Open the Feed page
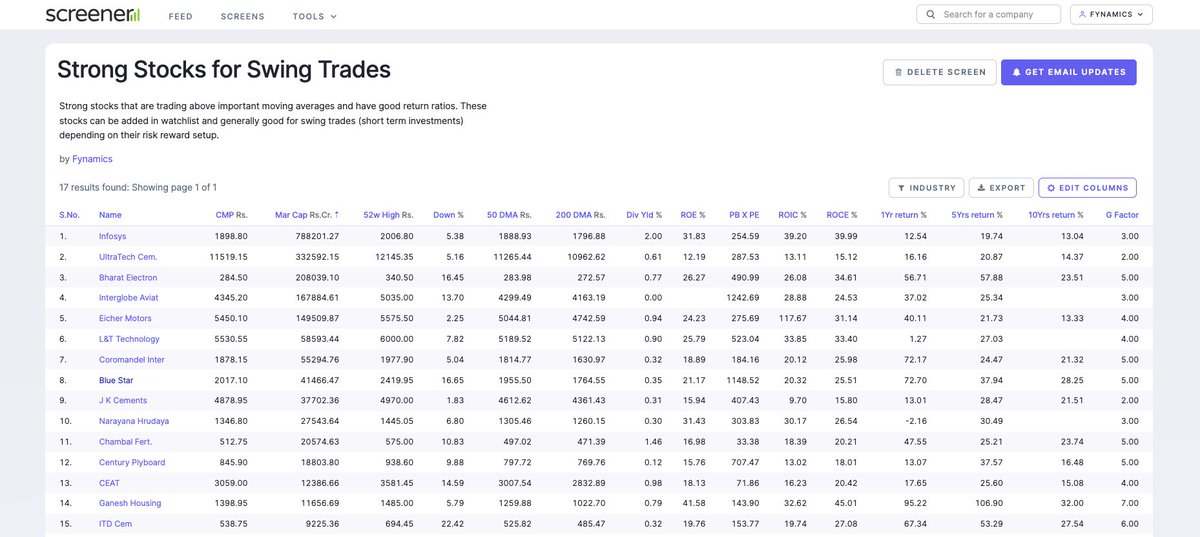 pos(181,16)
